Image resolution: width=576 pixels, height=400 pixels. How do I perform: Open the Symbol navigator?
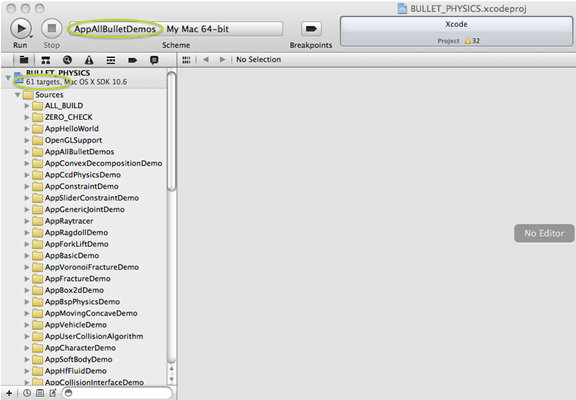[x=46, y=60]
